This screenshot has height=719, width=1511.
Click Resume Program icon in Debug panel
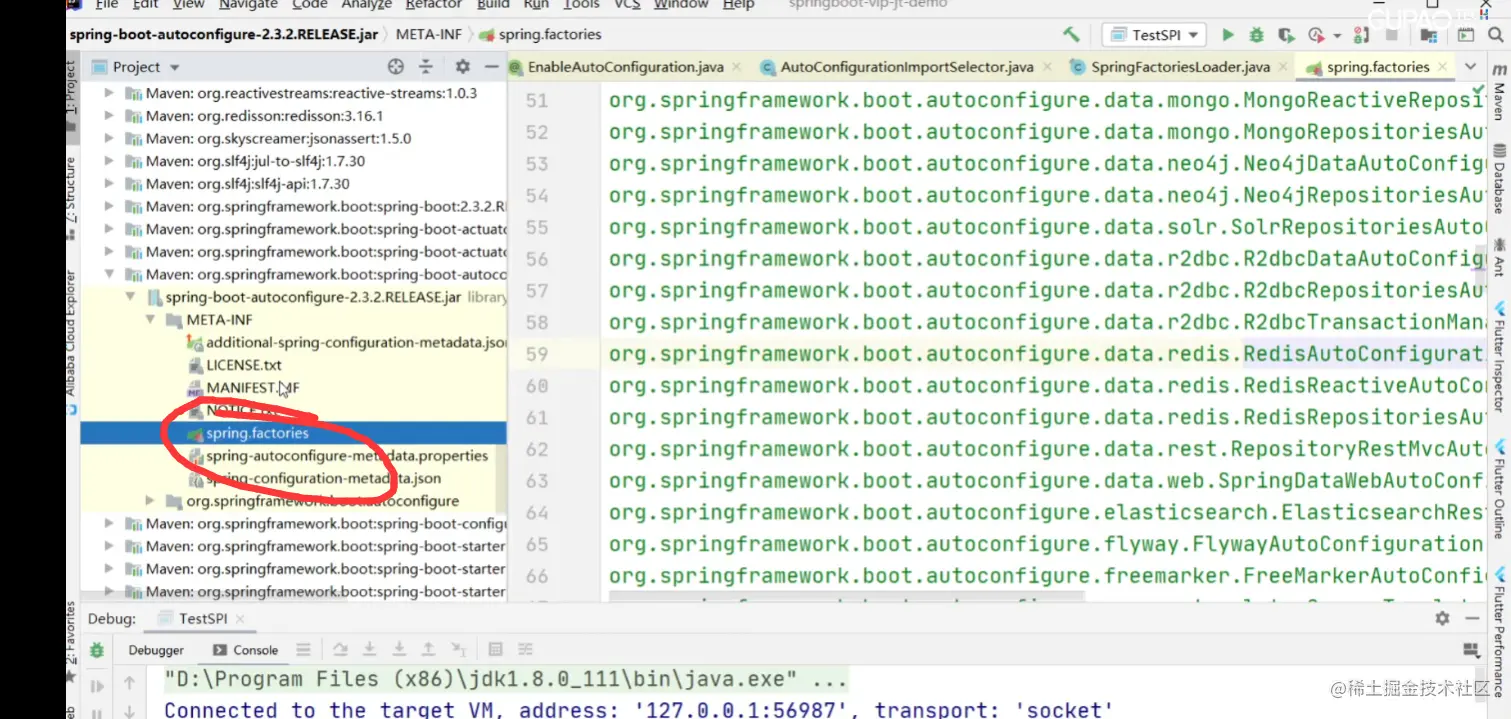(x=97, y=686)
